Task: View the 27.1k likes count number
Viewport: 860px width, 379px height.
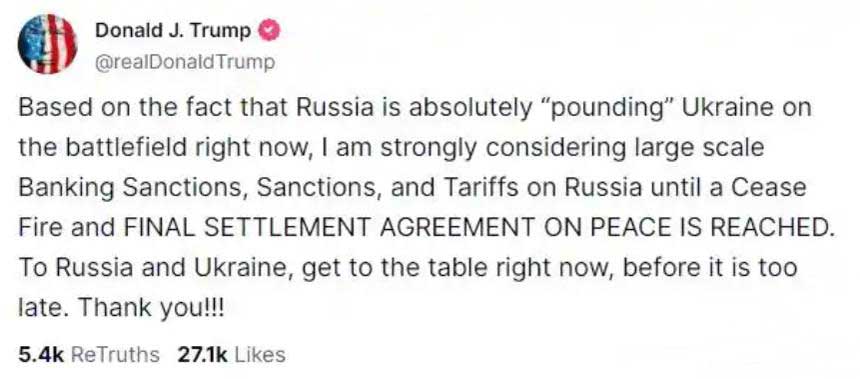Action: [x=202, y=354]
